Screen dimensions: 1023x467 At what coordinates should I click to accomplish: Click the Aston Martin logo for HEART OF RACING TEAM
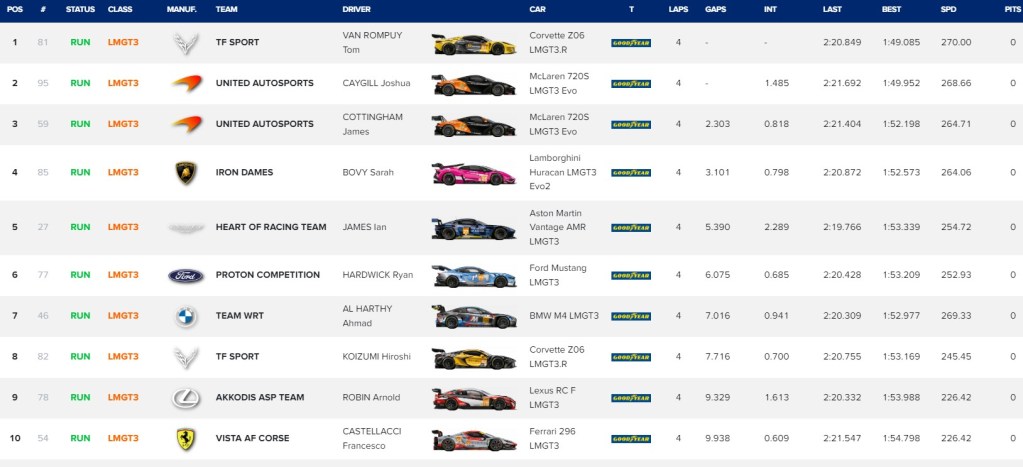coord(186,228)
